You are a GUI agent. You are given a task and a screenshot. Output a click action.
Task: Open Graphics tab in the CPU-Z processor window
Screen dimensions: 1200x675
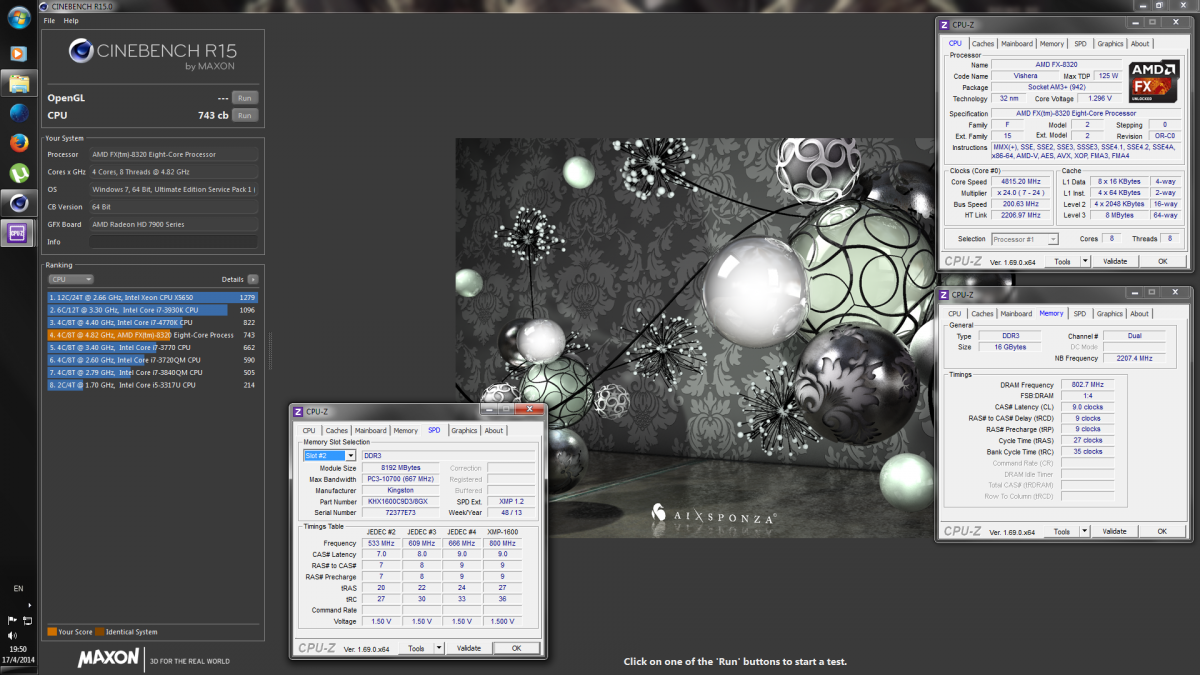(x=1110, y=44)
